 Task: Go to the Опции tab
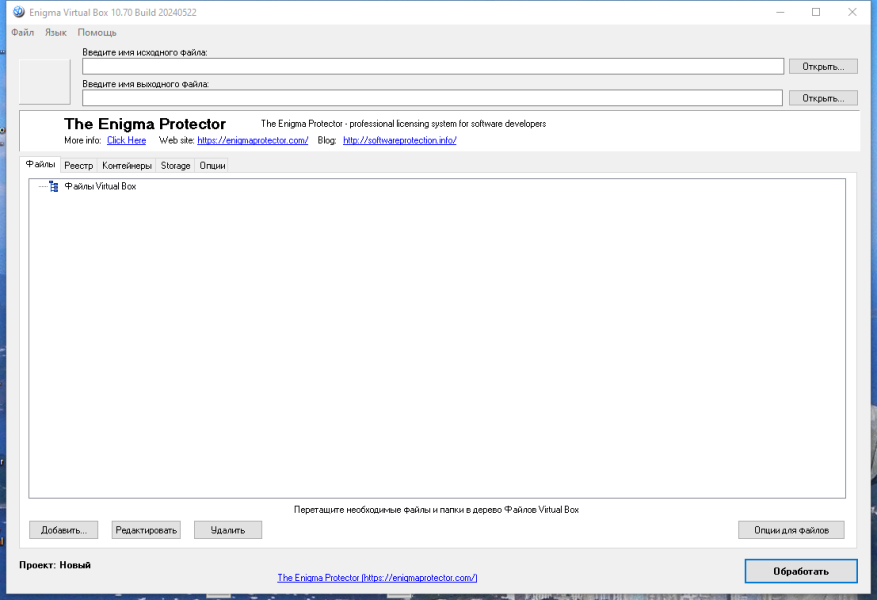(x=213, y=166)
